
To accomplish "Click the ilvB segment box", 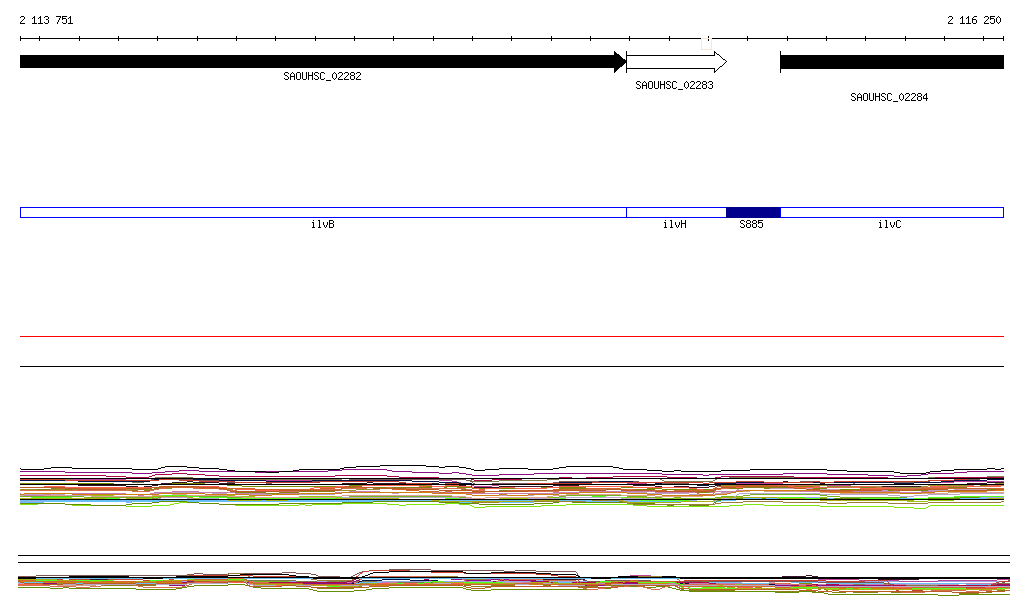I will point(322,212).
